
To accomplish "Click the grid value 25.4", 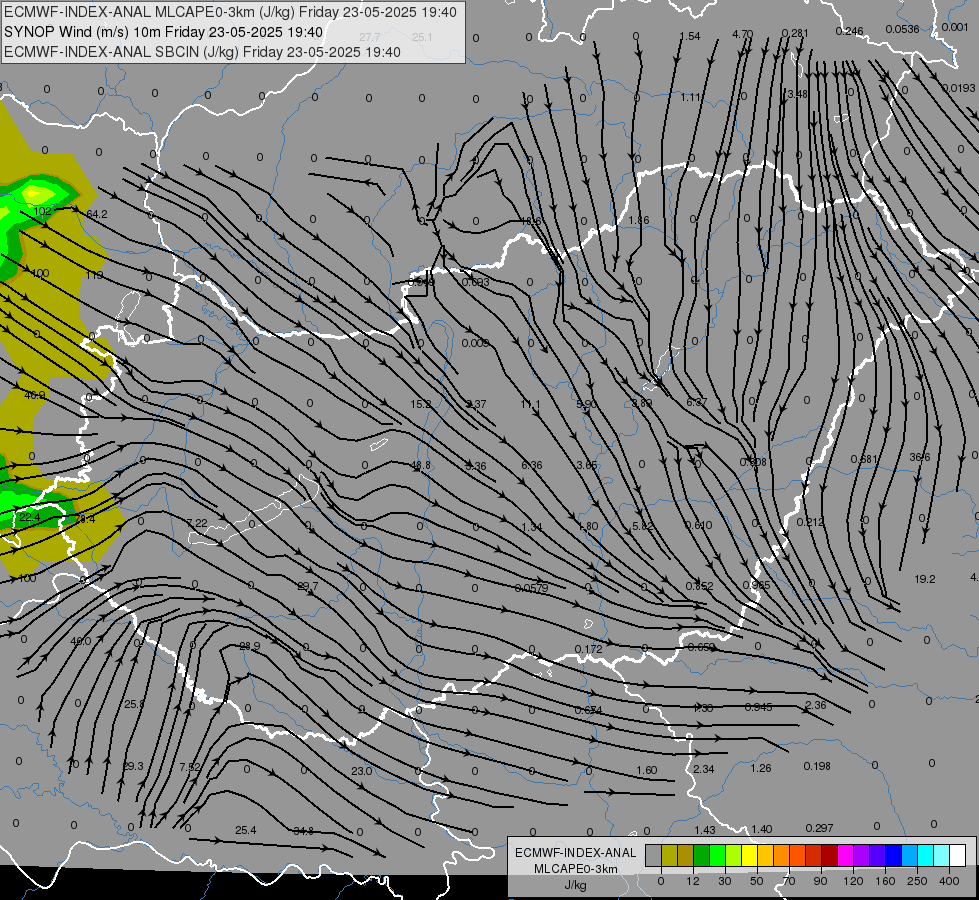I will click(x=245, y=830).
